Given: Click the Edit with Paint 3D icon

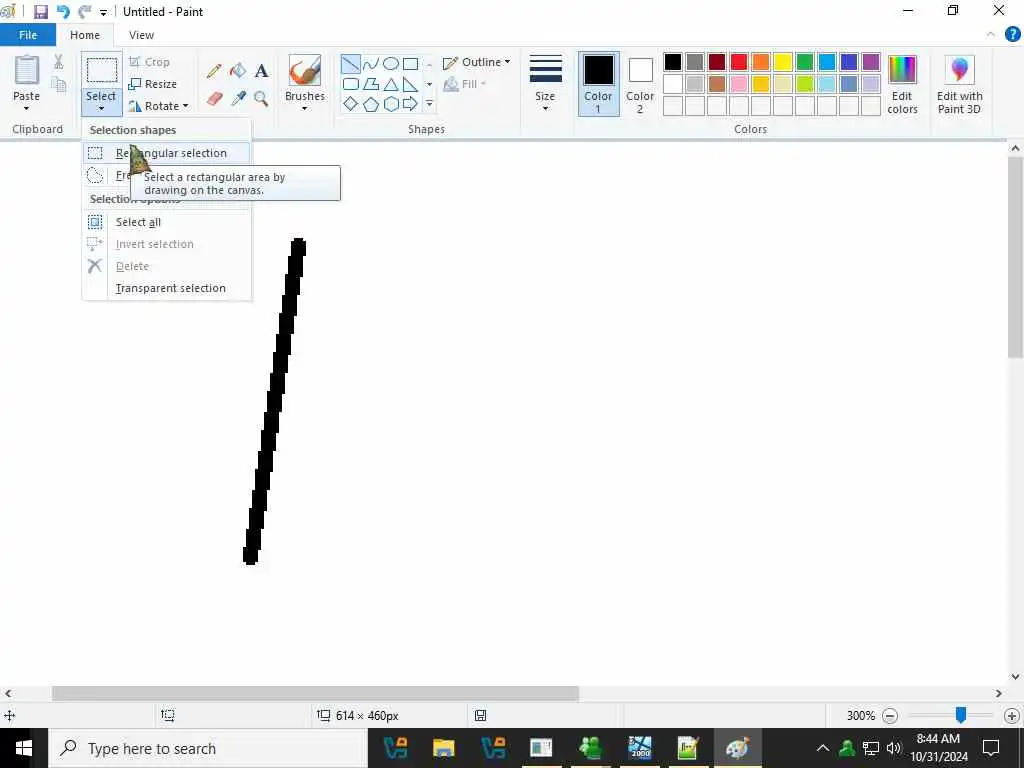Looking at the screenshot, I should [x=959, y=70].
